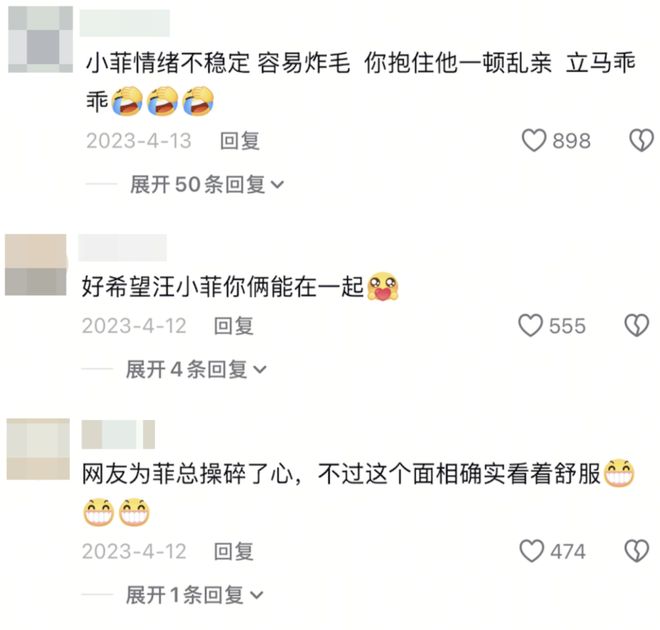The height and width of the screenshot is (630, 660).
Task: Select the comment text starting with 网友为菲总
Action: (359, 492)
